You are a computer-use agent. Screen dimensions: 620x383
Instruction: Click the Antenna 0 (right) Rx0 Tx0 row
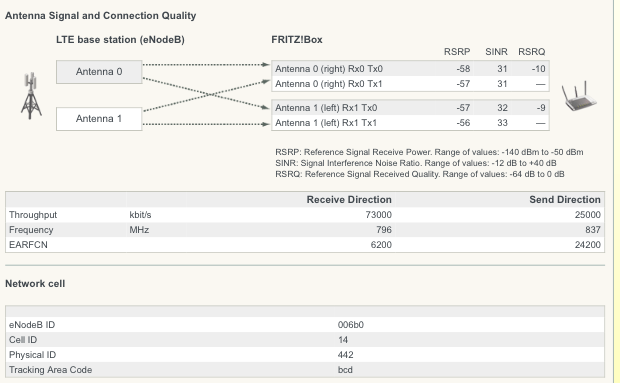(x=410, y=69)
